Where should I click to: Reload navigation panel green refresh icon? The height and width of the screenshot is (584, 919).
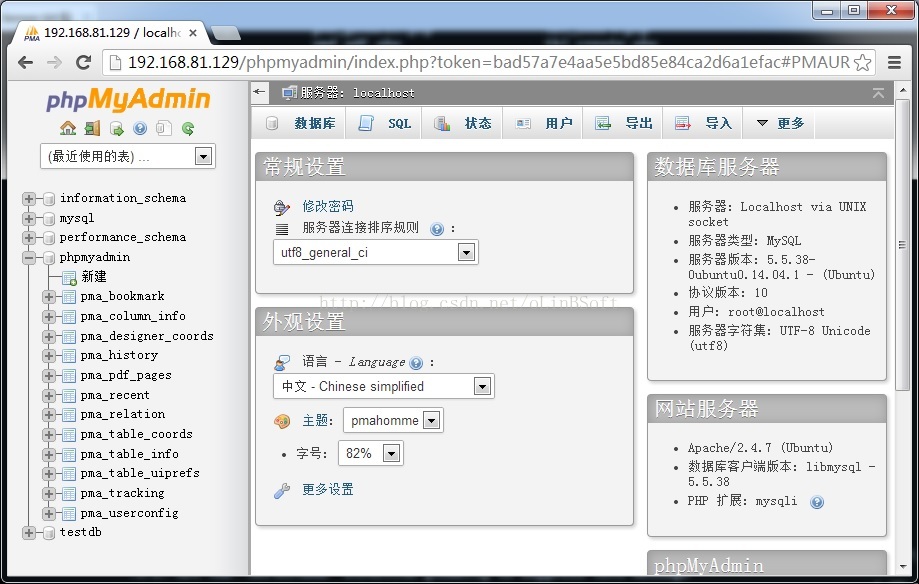tap(188, 128)
